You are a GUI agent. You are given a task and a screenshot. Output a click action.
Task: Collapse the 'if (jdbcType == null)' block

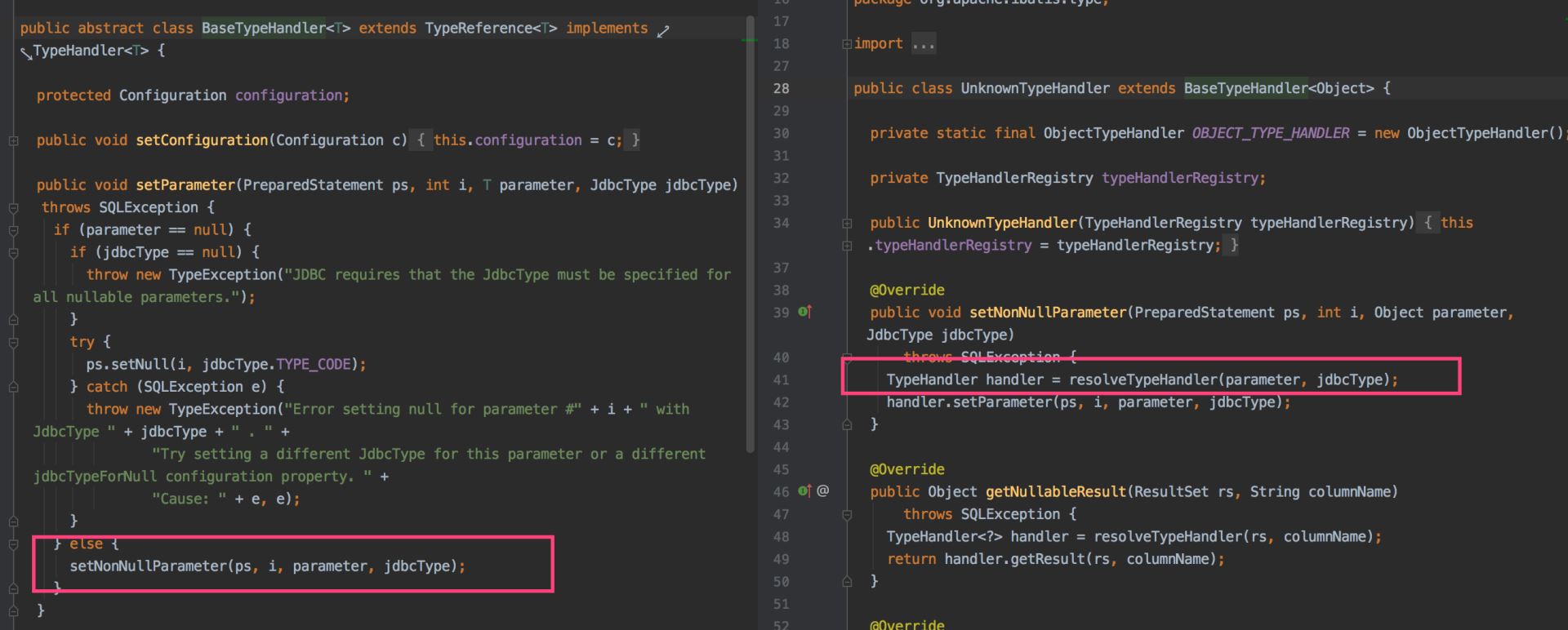click(x=14, y=253)
